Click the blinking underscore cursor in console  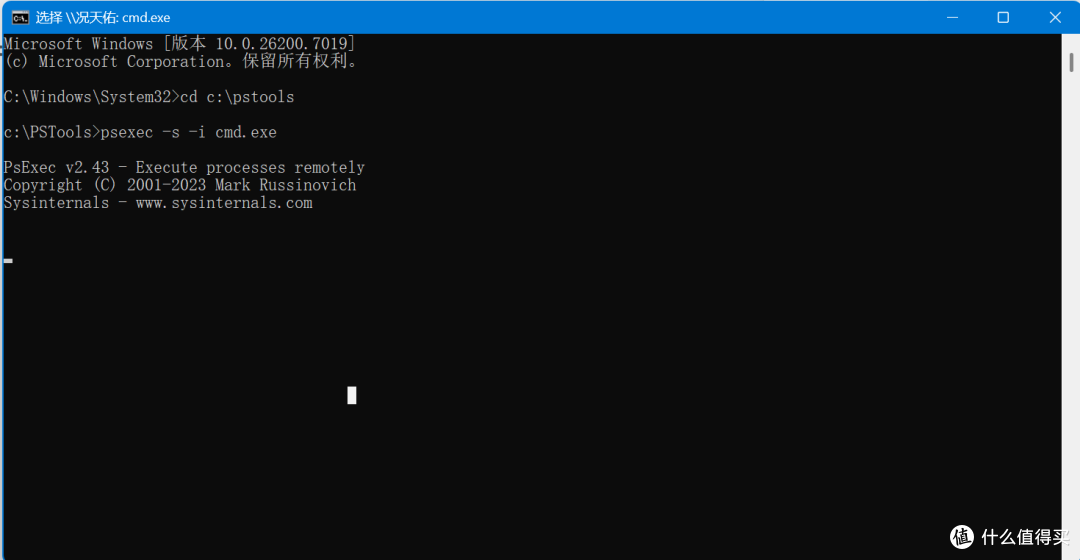(8, 261)
